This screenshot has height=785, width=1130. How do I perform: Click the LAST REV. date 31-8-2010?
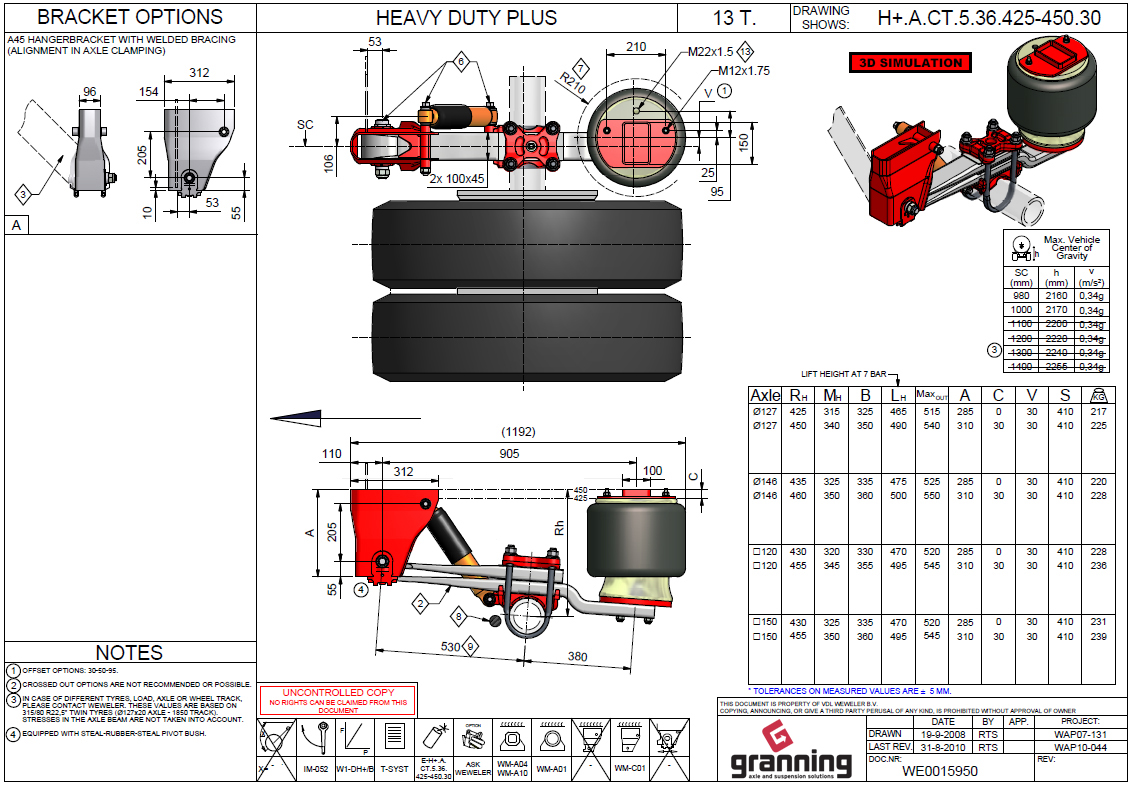click(943, 748)
